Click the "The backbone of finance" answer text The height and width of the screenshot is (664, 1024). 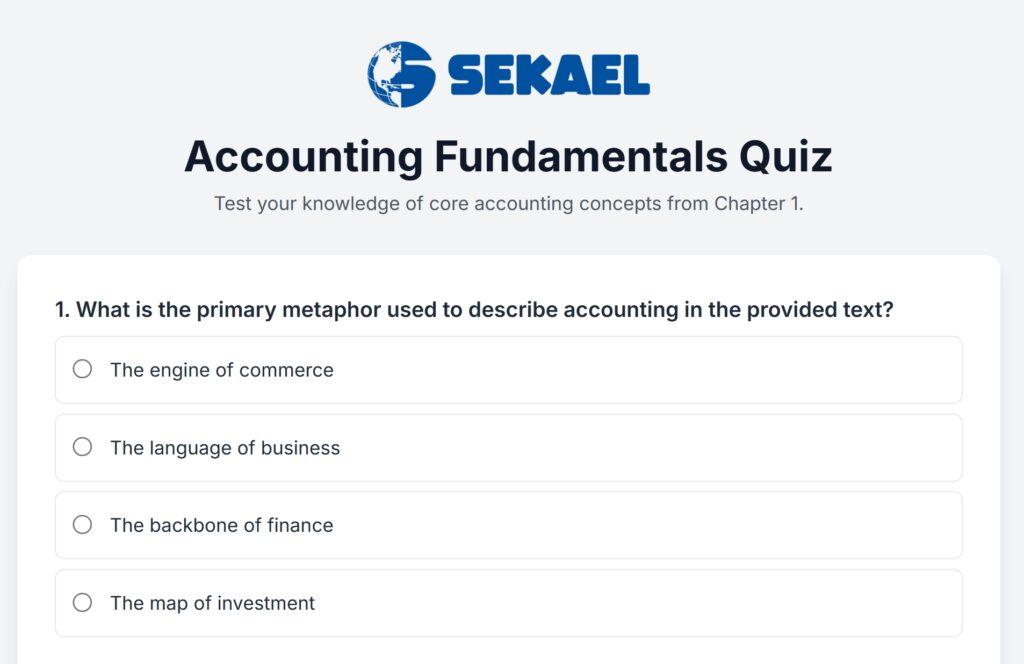coord(222,525)
